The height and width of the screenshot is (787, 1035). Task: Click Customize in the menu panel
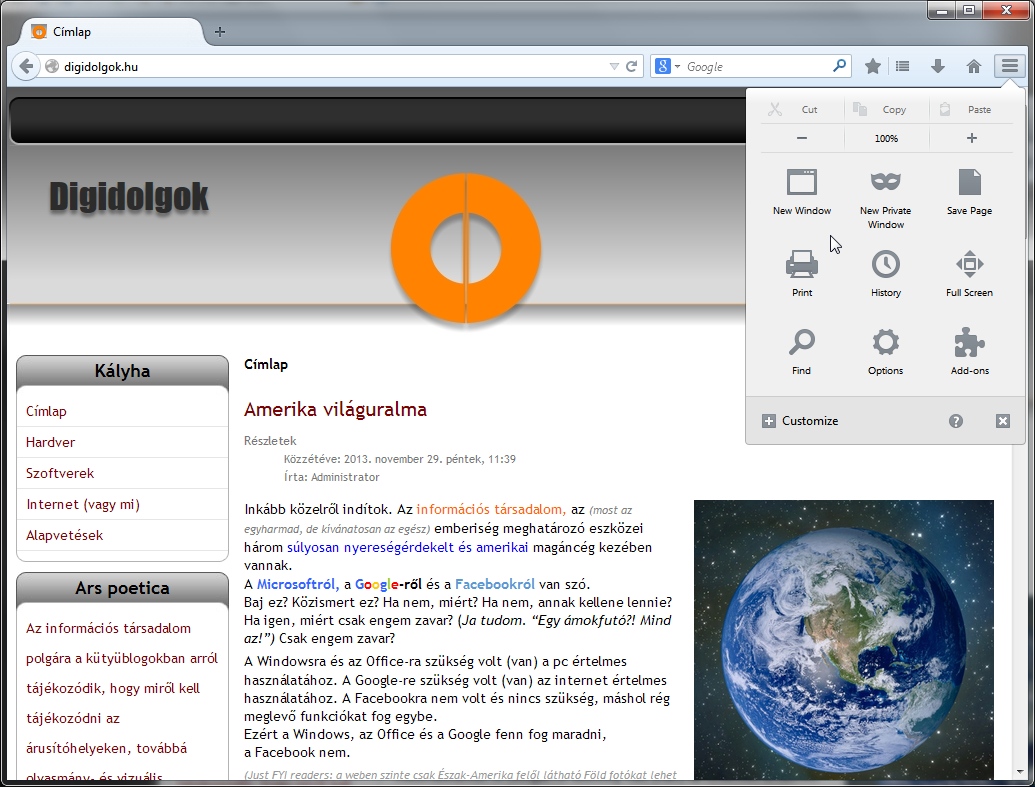click(x=800, y=421)
